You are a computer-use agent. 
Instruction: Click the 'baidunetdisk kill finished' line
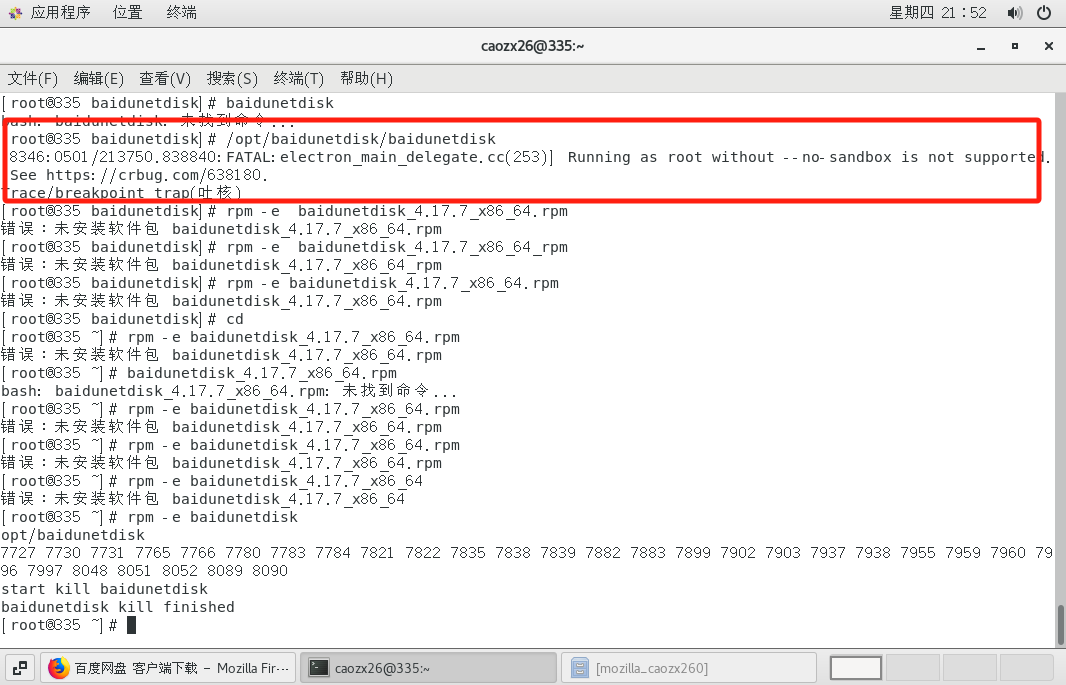(x=118, y=608)
